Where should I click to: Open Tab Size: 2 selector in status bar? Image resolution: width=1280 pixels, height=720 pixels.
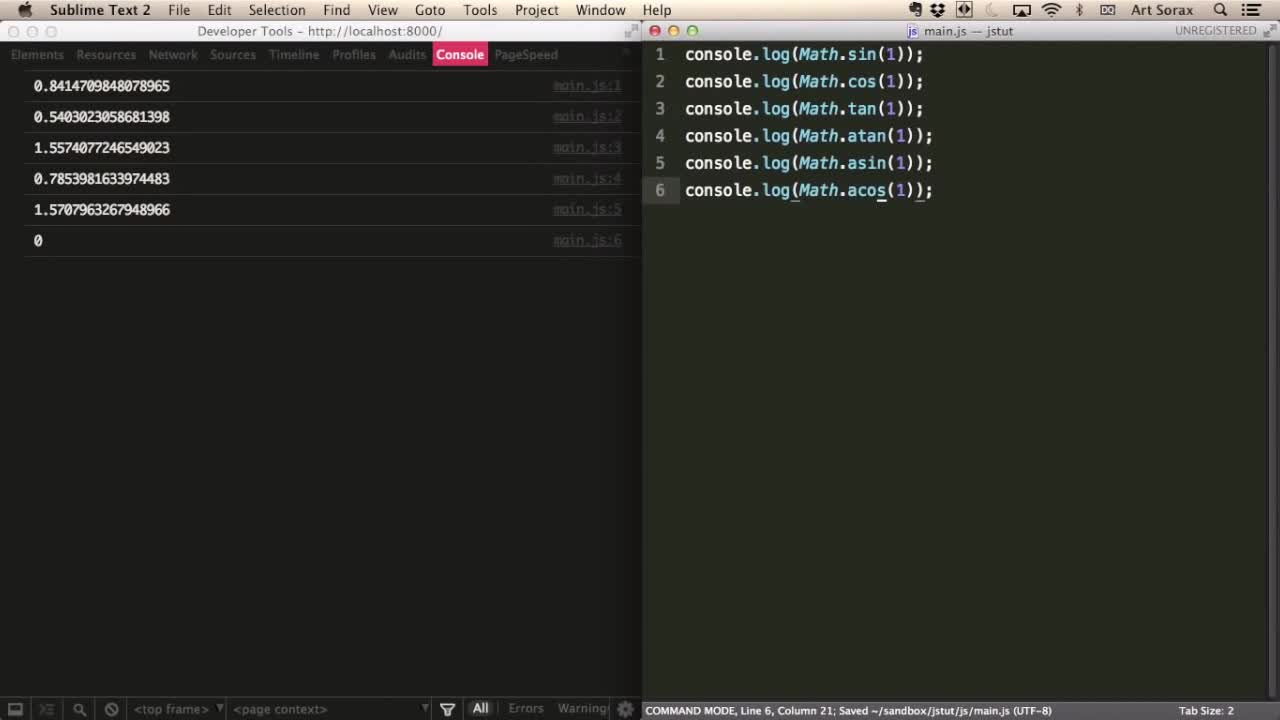[x=1206, y=711]
